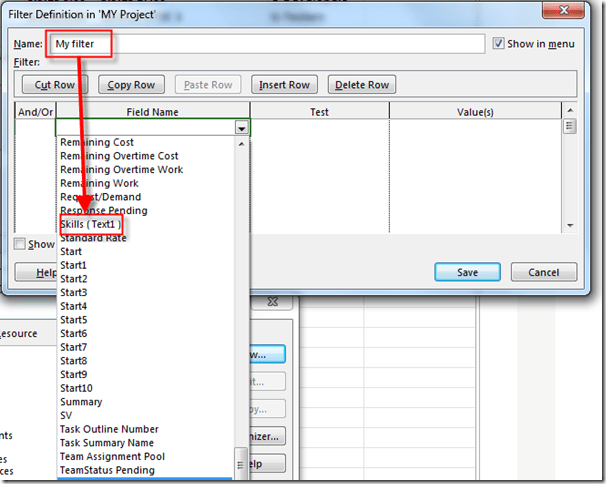This screenshot has height=484, width=606.
Task: Click the Test column header
Action: (319, 112)
